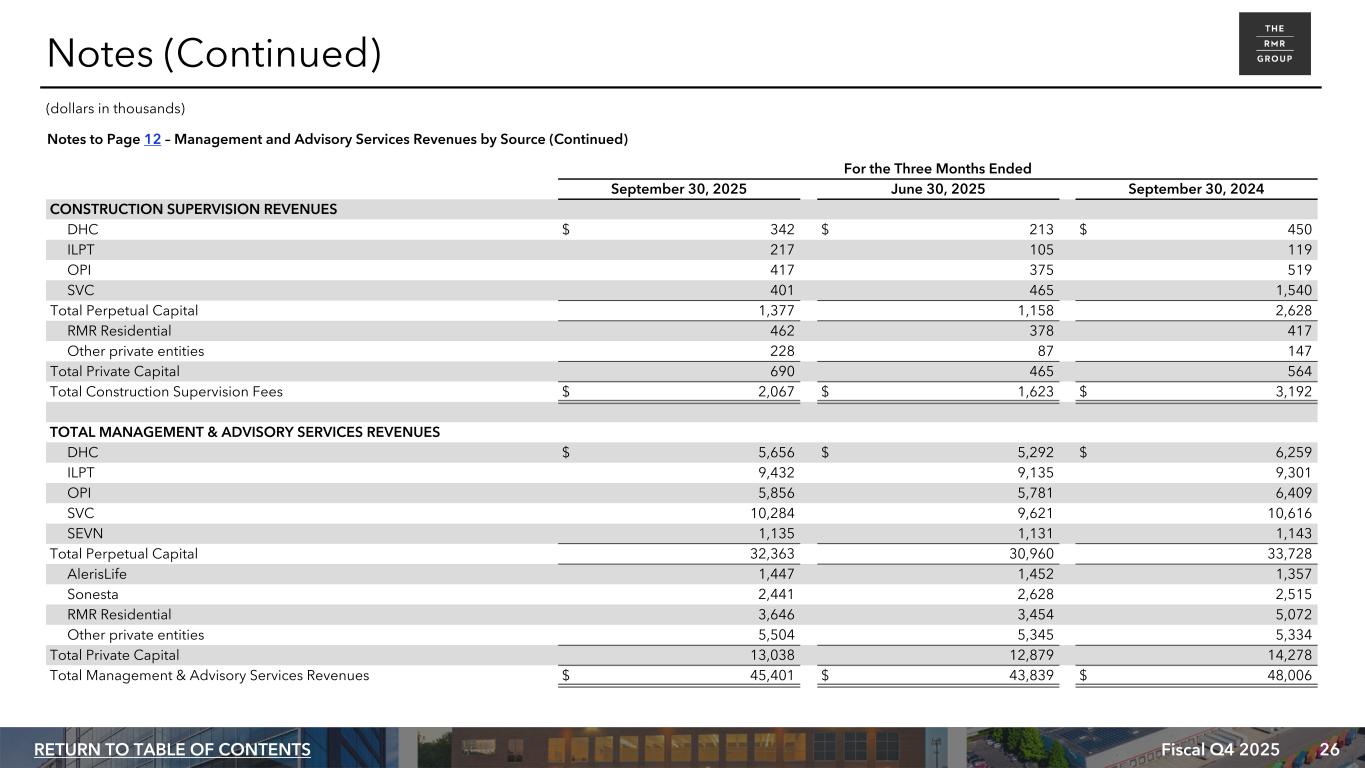Screen dimensions: 1365x768
Task: Click the June 30, 2025 column header
Action: (x=937, y=189)
